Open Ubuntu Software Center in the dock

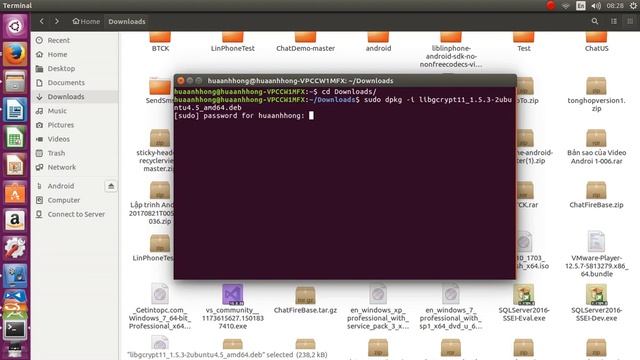[15, 193]
